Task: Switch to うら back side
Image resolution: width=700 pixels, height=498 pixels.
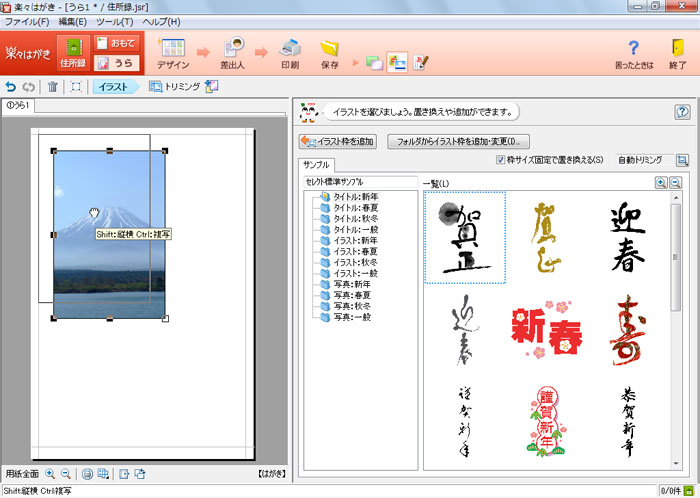Action: pos(113,63)
